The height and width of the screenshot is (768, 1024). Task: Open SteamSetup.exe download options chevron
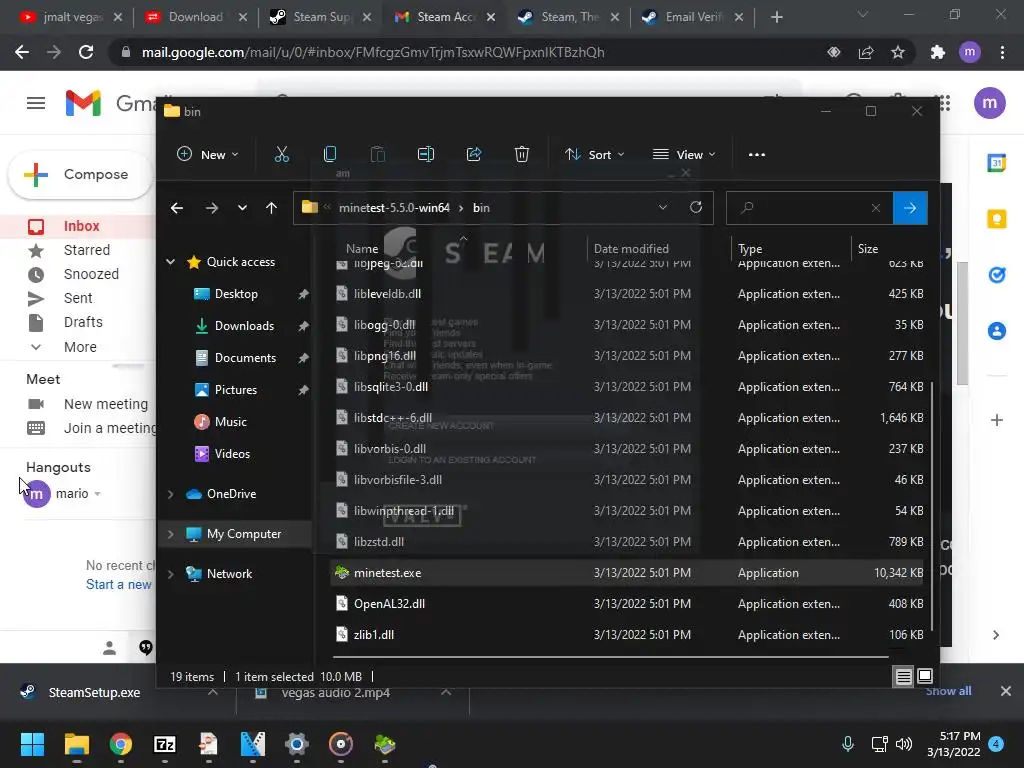pos(213,692)
